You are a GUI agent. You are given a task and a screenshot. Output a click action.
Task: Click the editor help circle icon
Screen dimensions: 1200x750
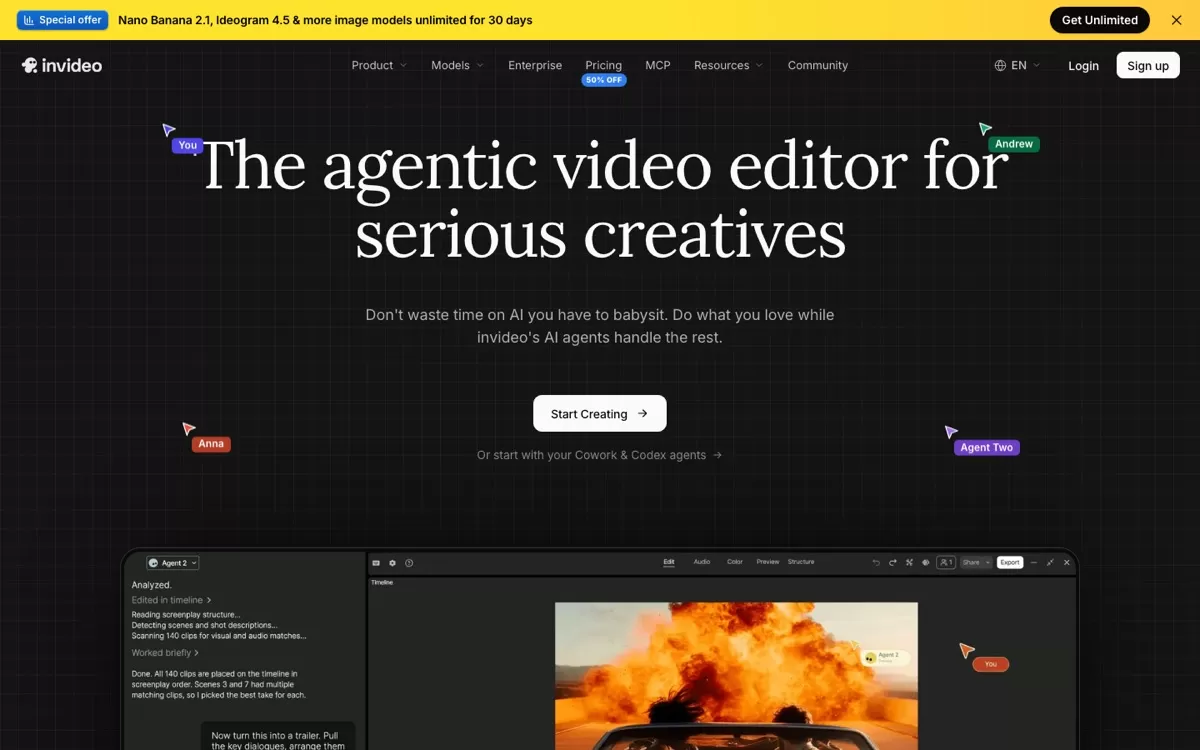click(409, 563)
